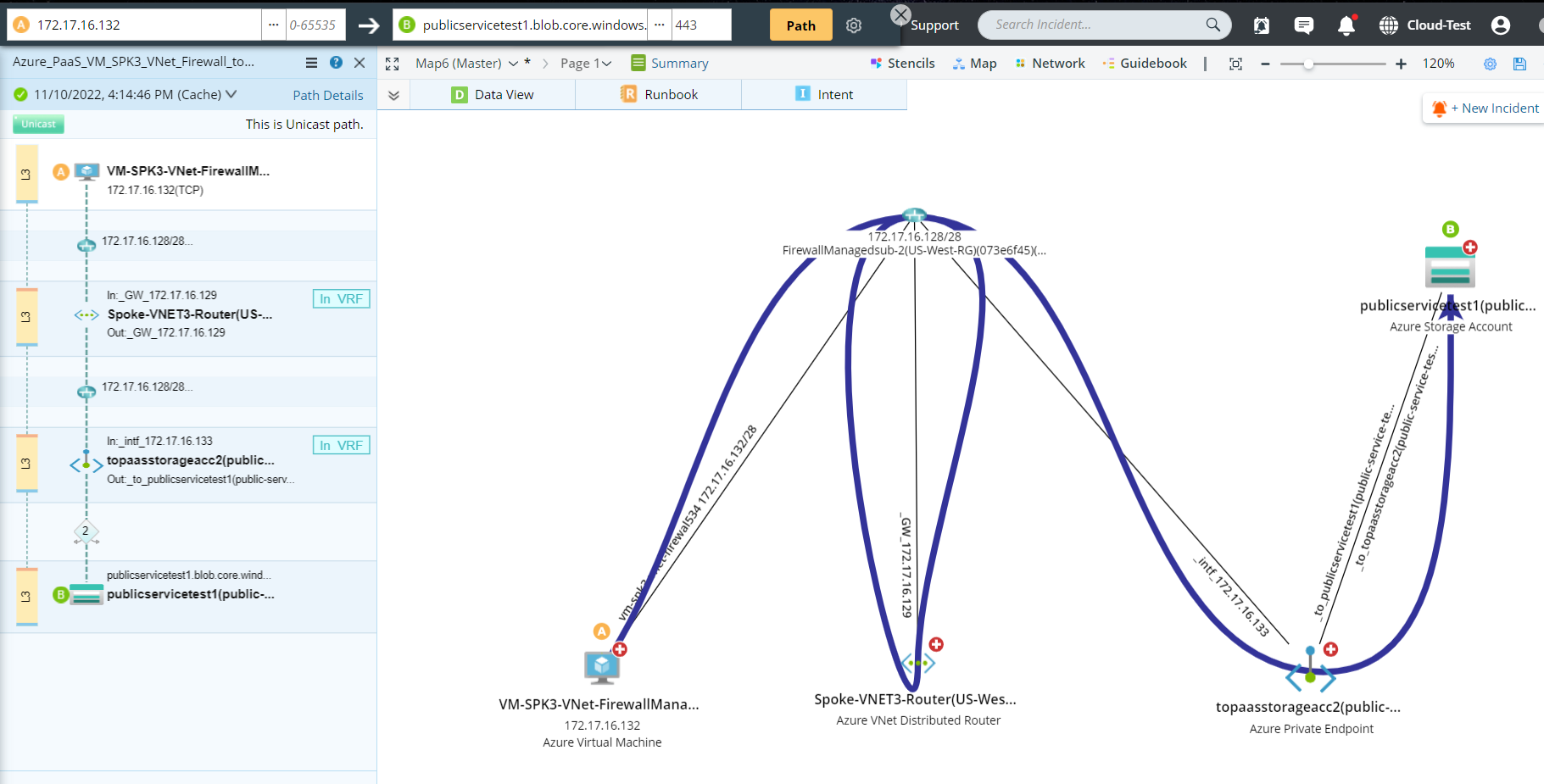Switch to the Data View tab
Screen dimensions: 1544x784
(493, 95)
